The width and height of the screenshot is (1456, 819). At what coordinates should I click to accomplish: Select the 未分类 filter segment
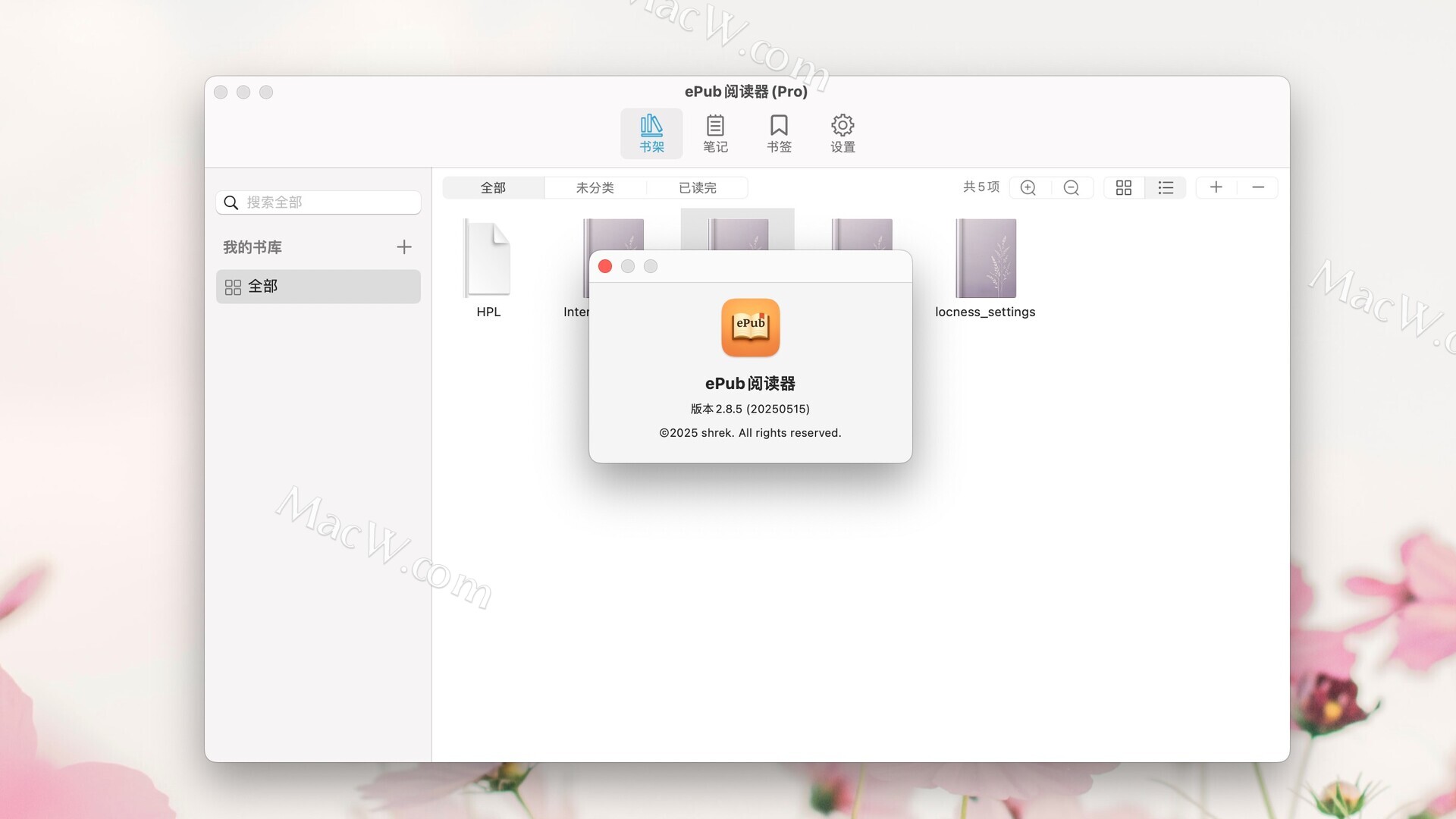(595, 187)
